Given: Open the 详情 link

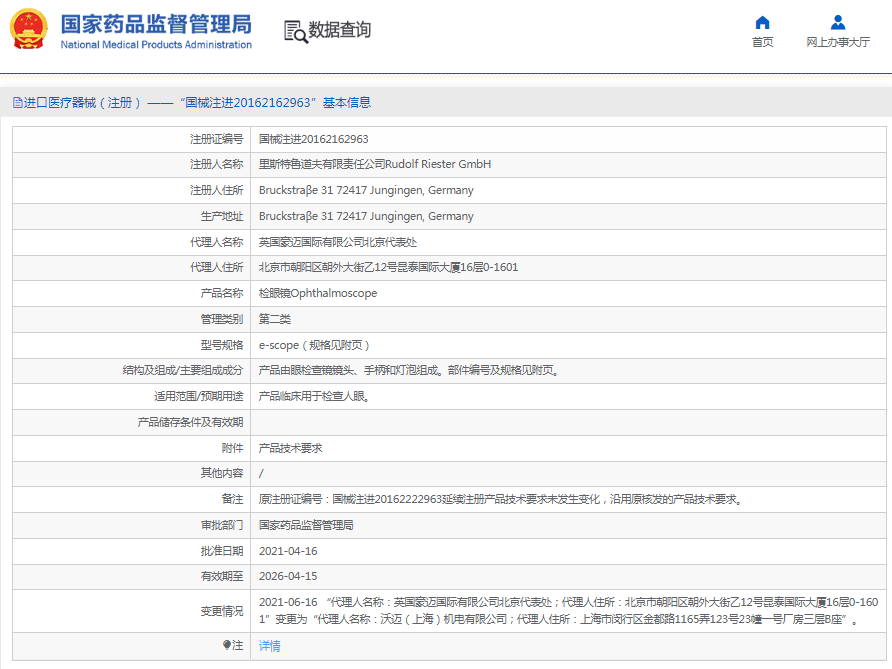Looking at the screenshot, I should pos(270,646).
